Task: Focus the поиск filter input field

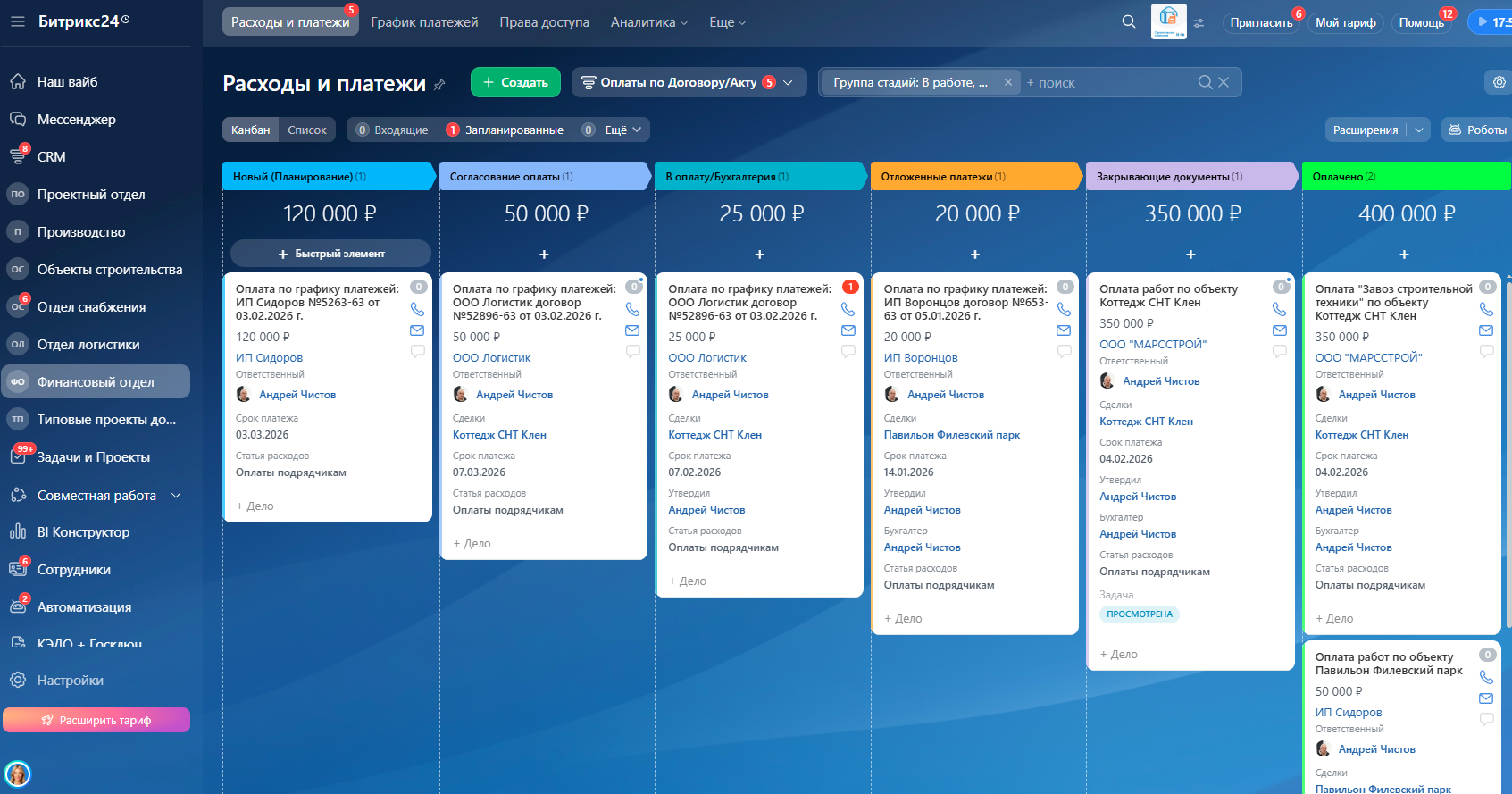Action: pyautogui.click(x=1107, y=82)
